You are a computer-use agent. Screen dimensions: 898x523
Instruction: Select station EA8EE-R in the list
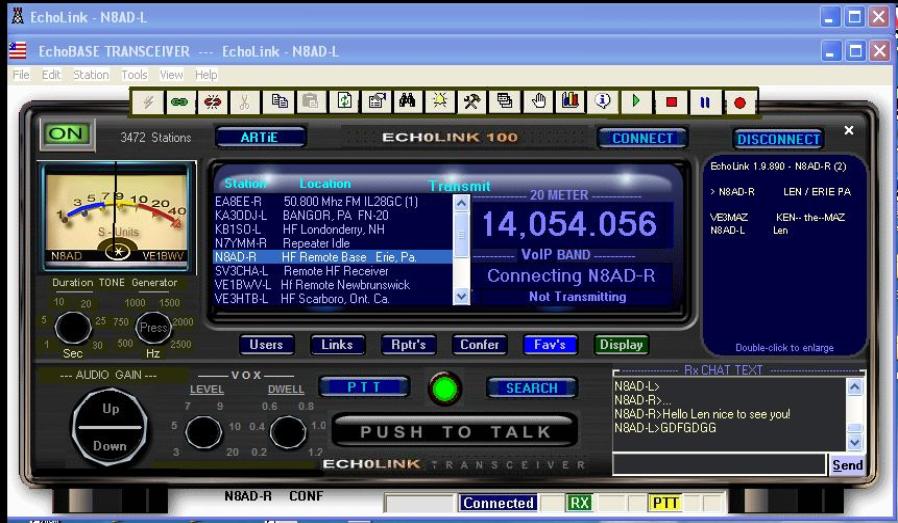tap(332, 202)
